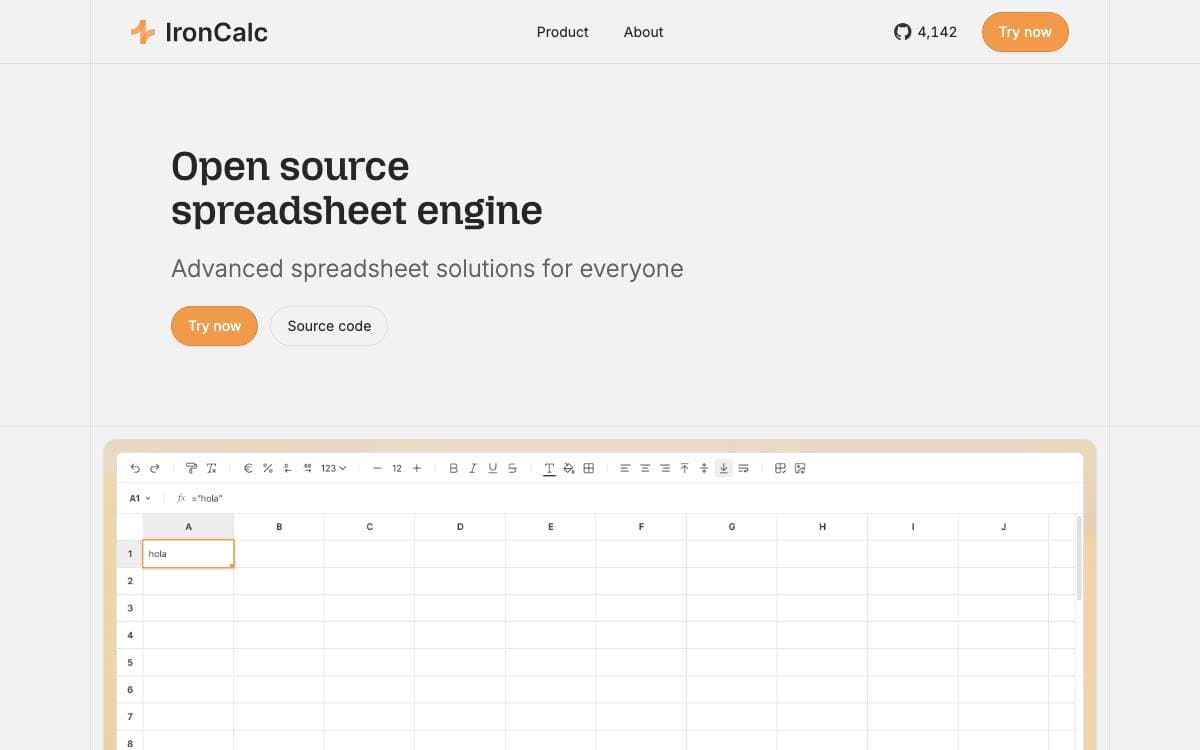Open the 123 number format dropdown
Viewport: 1200px width, 750px height.
[x=333, y=468]
